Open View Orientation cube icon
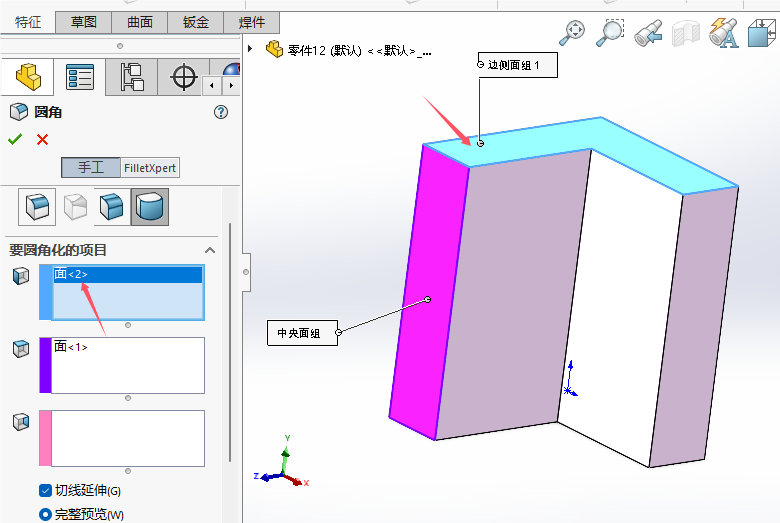The image size is (780, 523). click(x=762, y=33)
